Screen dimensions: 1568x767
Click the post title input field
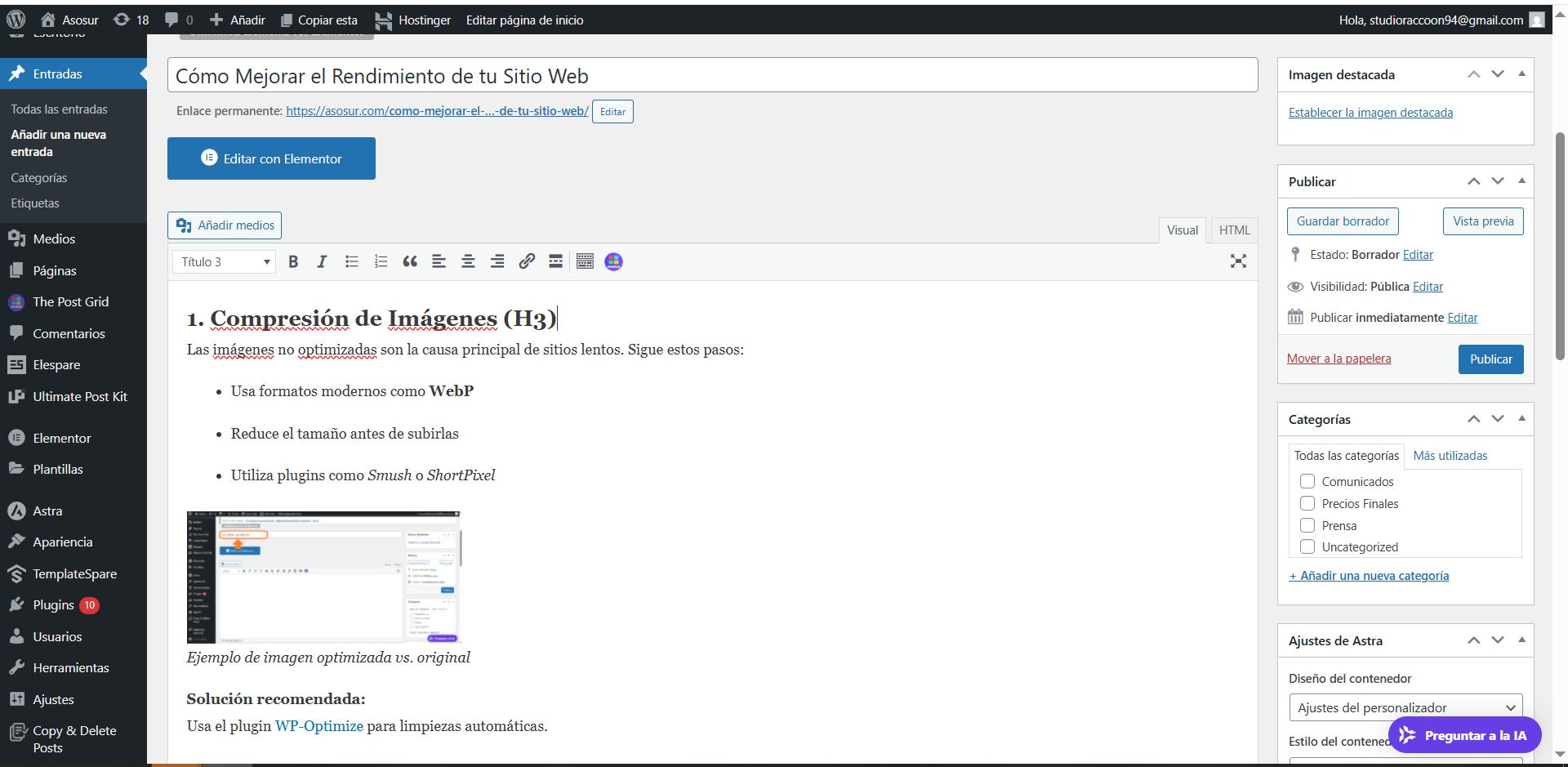click(x=712, y=76)
